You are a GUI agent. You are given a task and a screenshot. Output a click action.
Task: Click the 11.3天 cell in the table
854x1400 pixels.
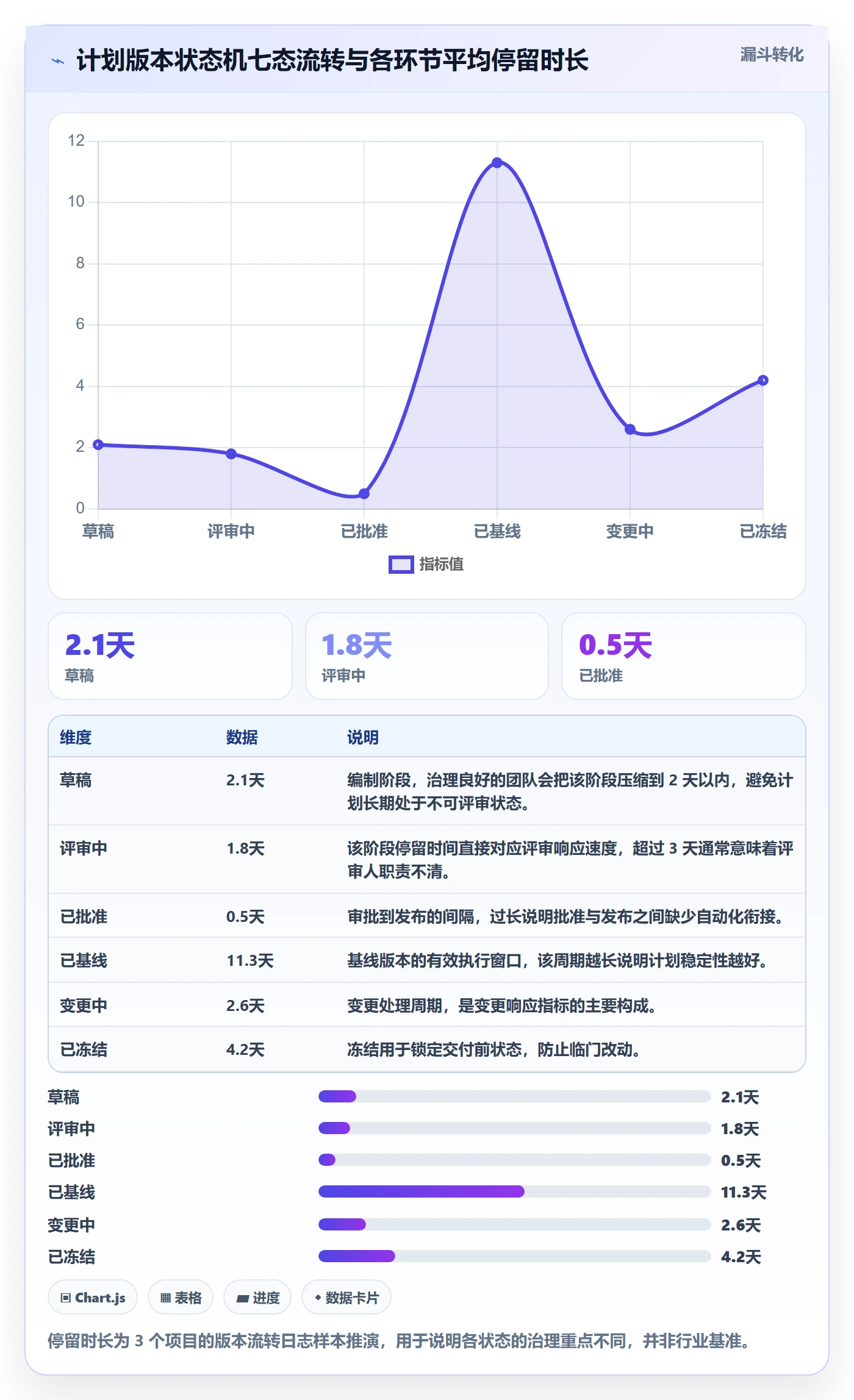coord(250,960)
